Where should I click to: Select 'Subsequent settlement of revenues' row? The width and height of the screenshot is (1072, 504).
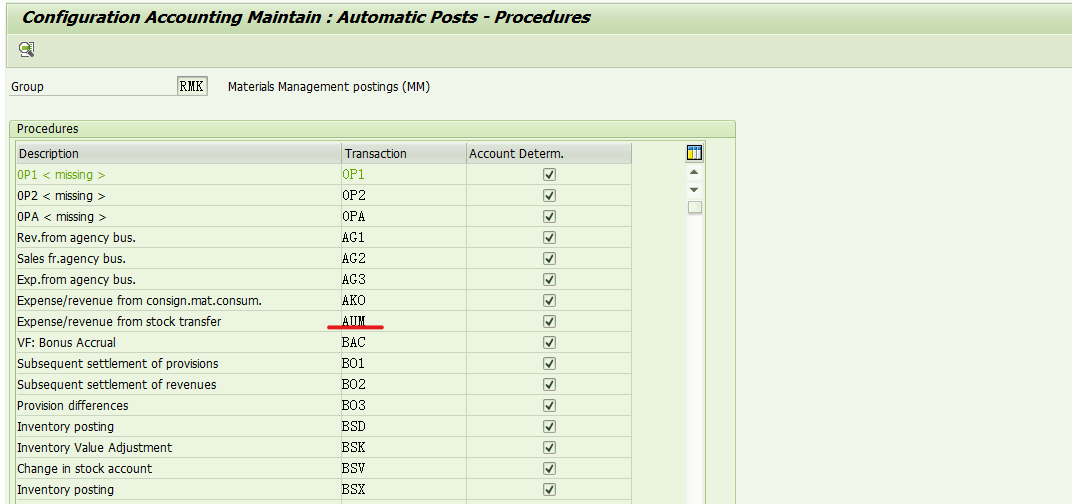[178, 385]
